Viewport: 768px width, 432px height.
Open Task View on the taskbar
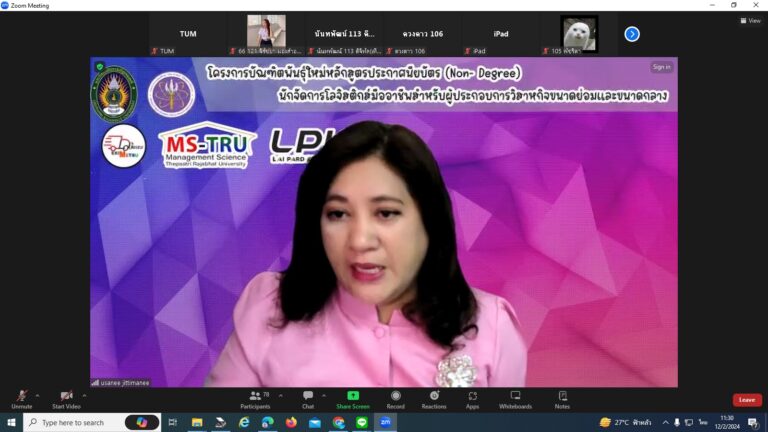(x=172, y=422)
